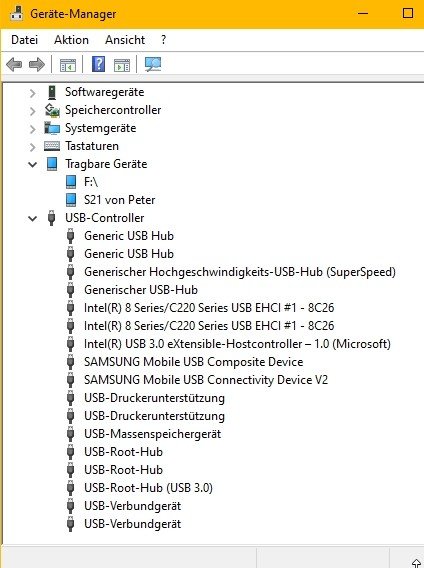Click the action pane toolbar icon right of Help

click(x=122, y=65)
